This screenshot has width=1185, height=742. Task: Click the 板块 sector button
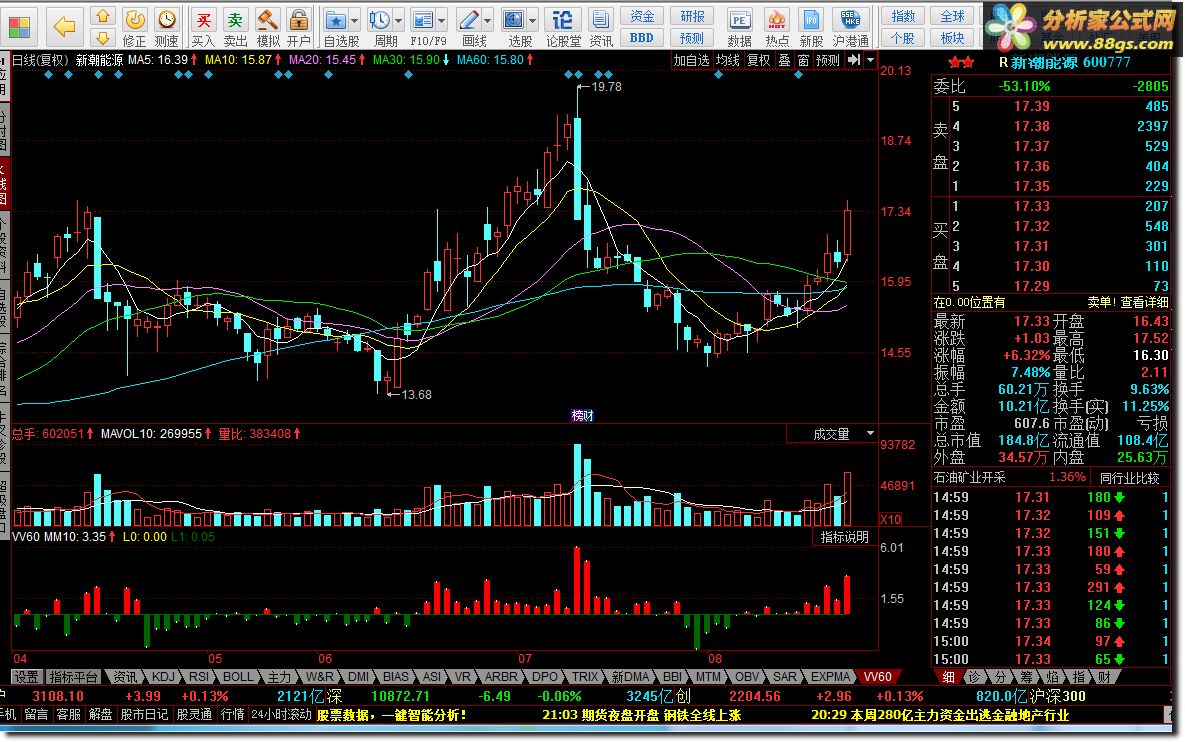(952, 37)
